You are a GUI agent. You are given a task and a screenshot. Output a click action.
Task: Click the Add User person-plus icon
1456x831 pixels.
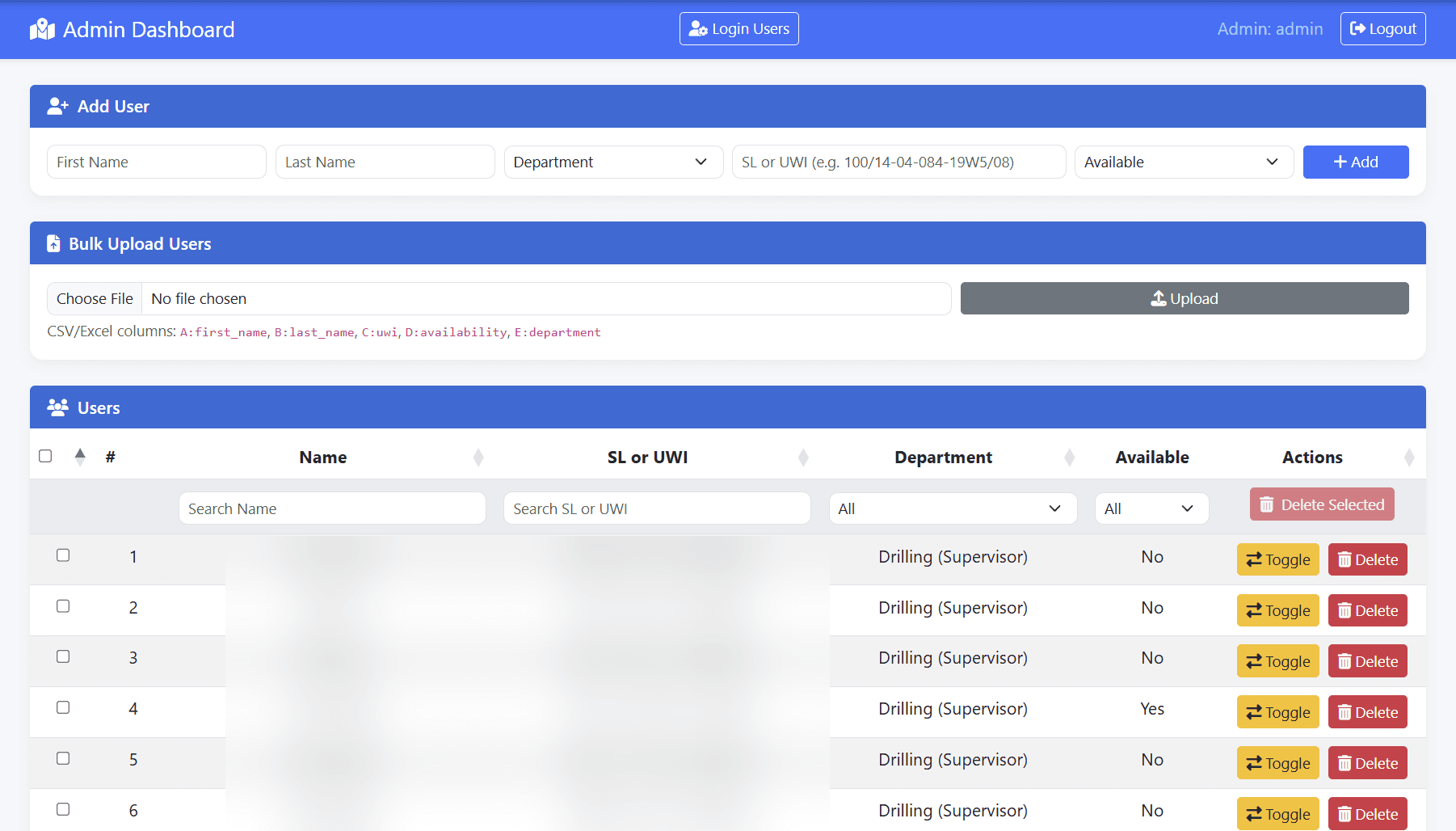57,106
